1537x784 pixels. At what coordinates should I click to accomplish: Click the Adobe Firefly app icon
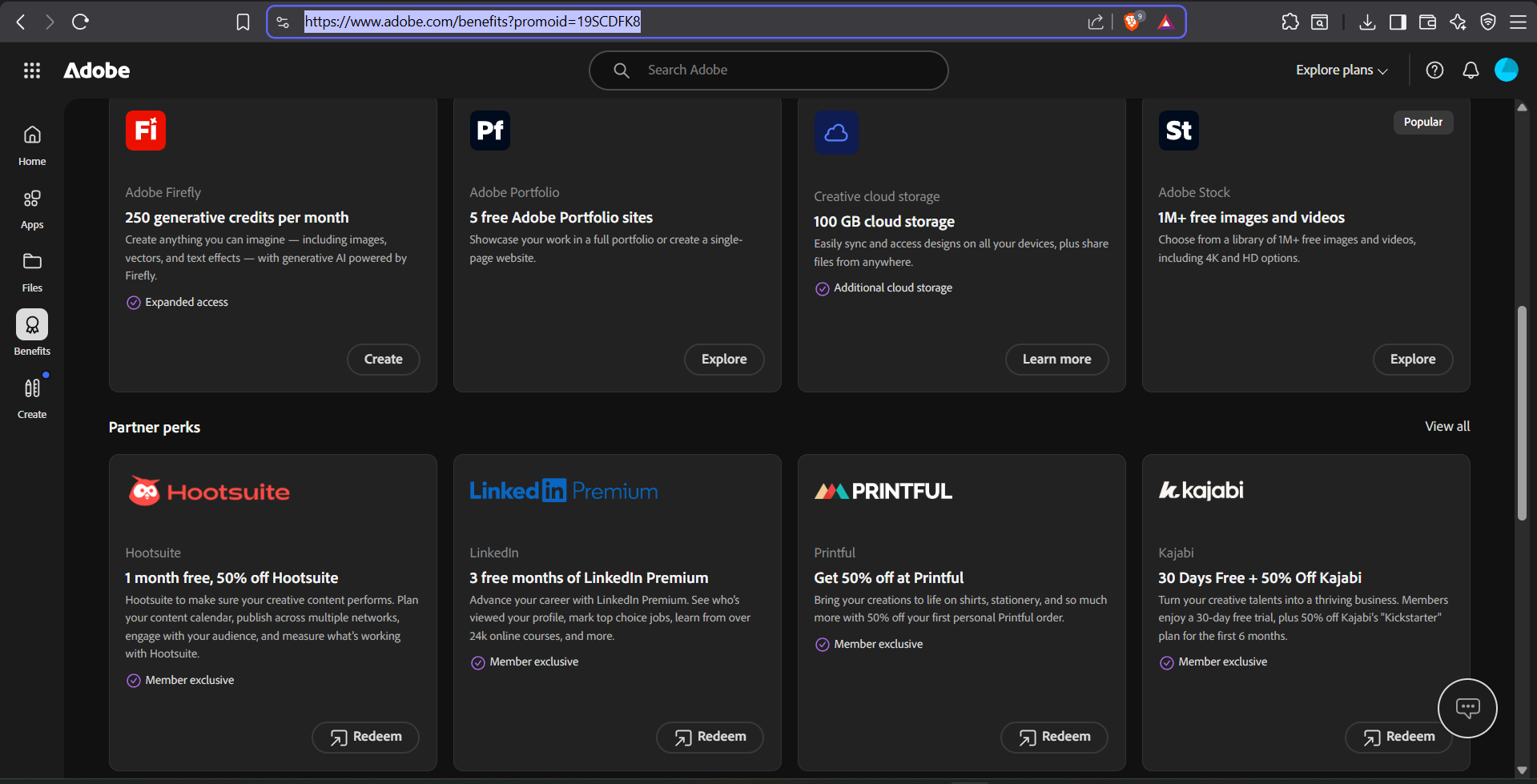click(146, 131)
